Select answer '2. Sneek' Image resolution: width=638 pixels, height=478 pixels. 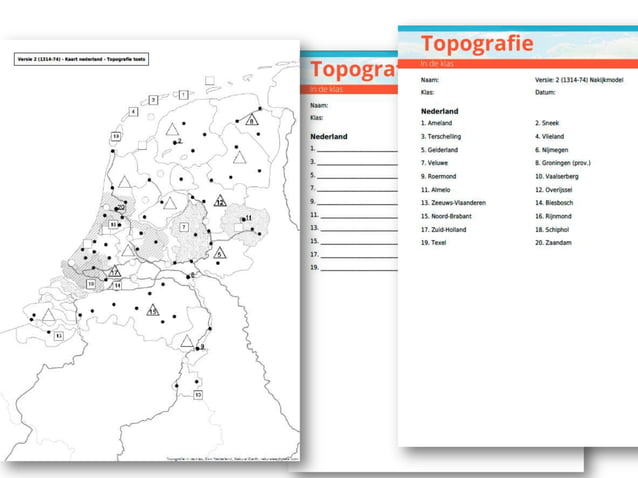(x=547, y=123)
